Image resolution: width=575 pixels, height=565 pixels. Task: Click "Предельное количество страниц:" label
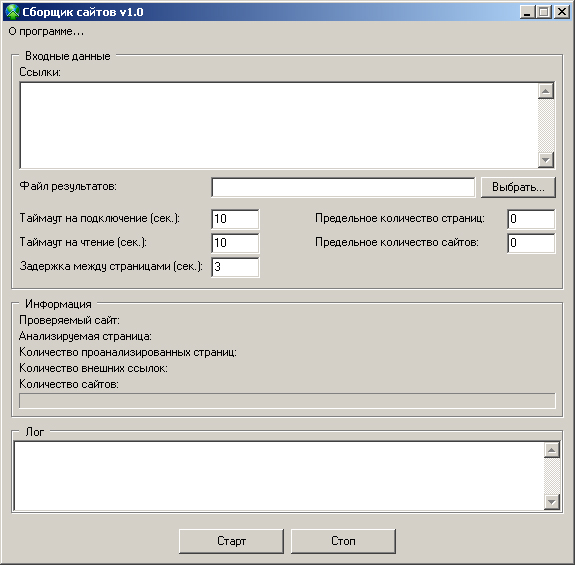400,219
